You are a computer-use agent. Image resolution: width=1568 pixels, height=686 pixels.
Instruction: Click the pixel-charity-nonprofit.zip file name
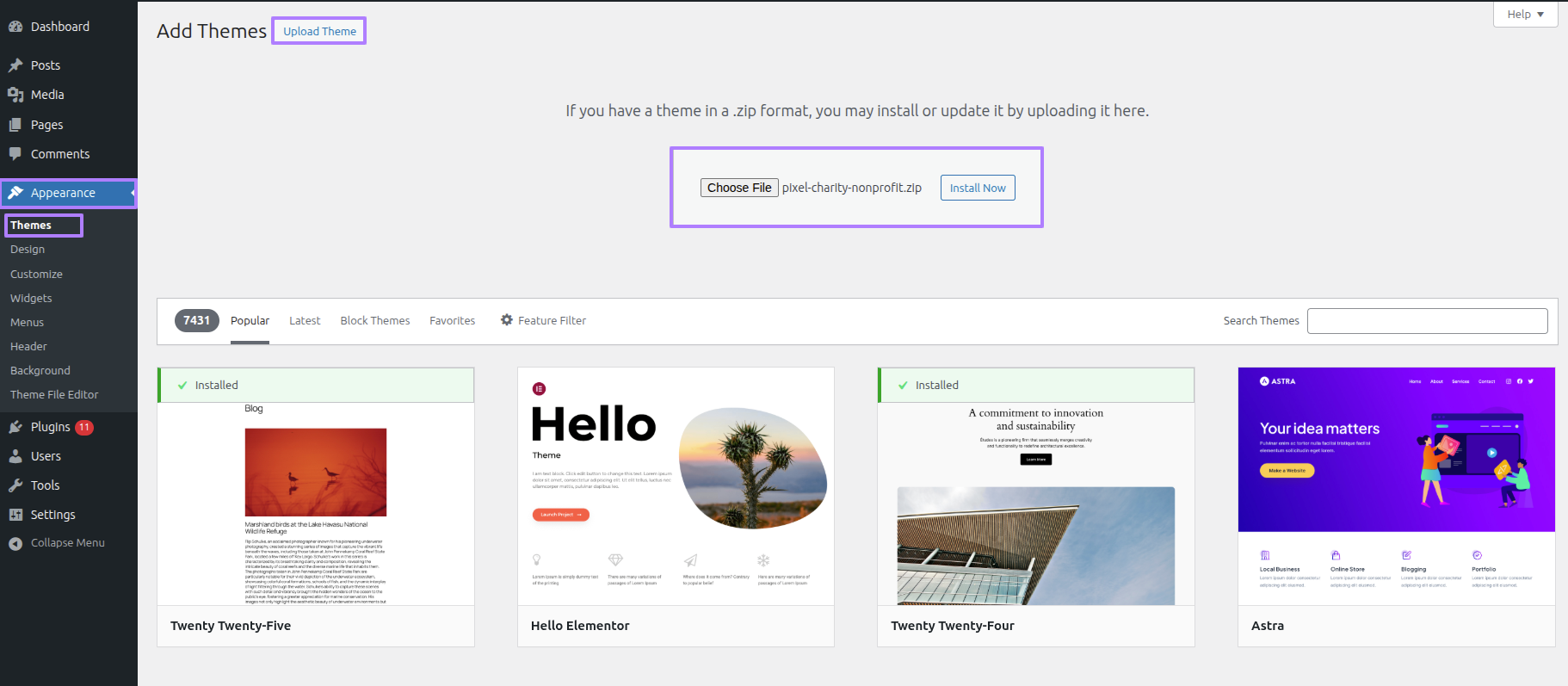852,188
